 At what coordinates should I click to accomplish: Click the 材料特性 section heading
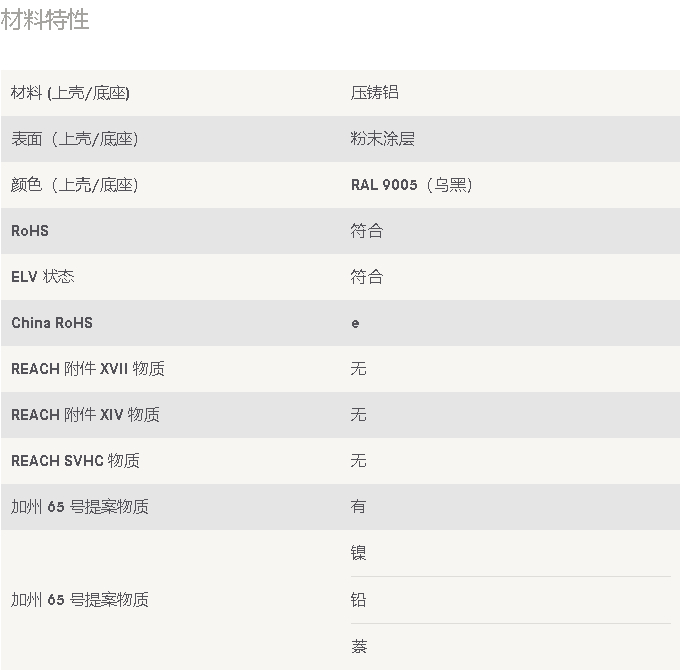click(x=45, y=20)
